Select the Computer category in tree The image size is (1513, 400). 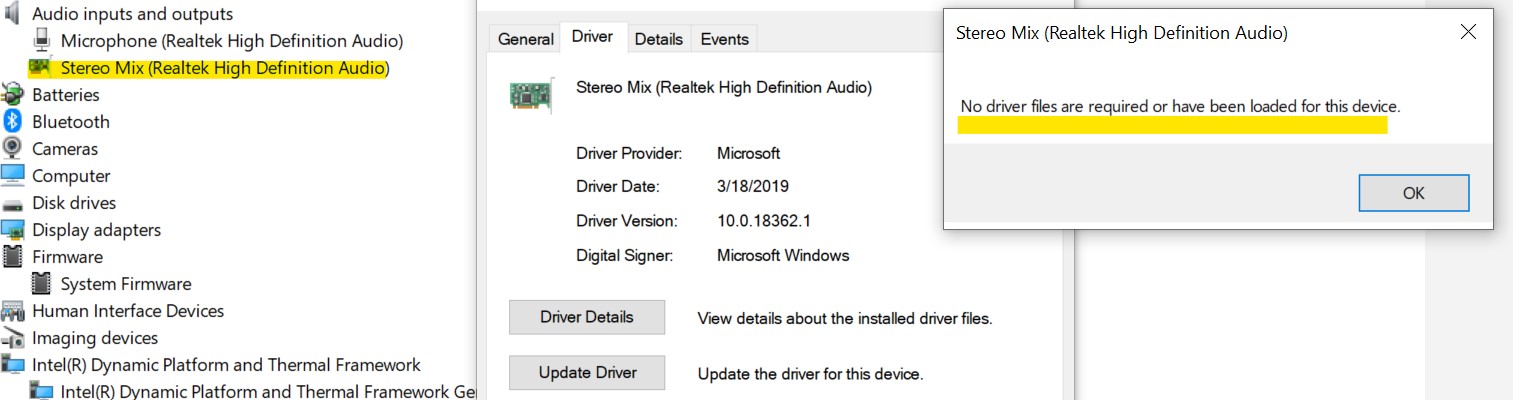[71, 176]
